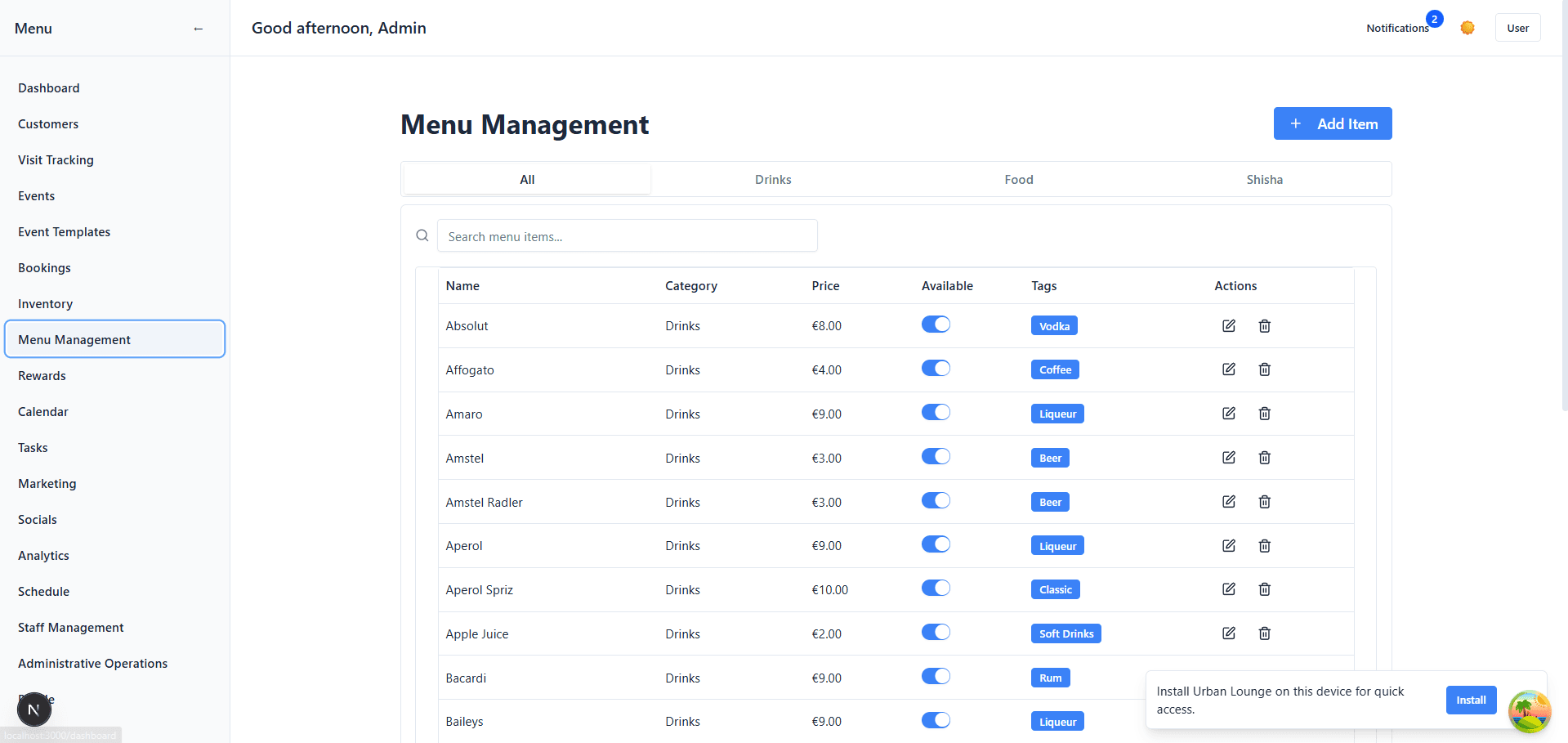Open Administrative Operations in the sidebar
Image resolution: width=1568 pixels, height=743 pixels.
tap(114, 664)
